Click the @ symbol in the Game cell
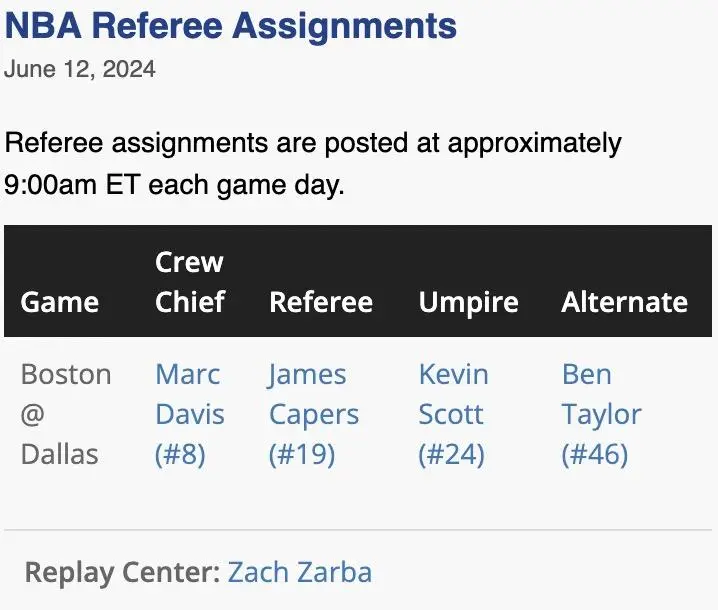The image size is (718, 610). click(x=33, y=415)
